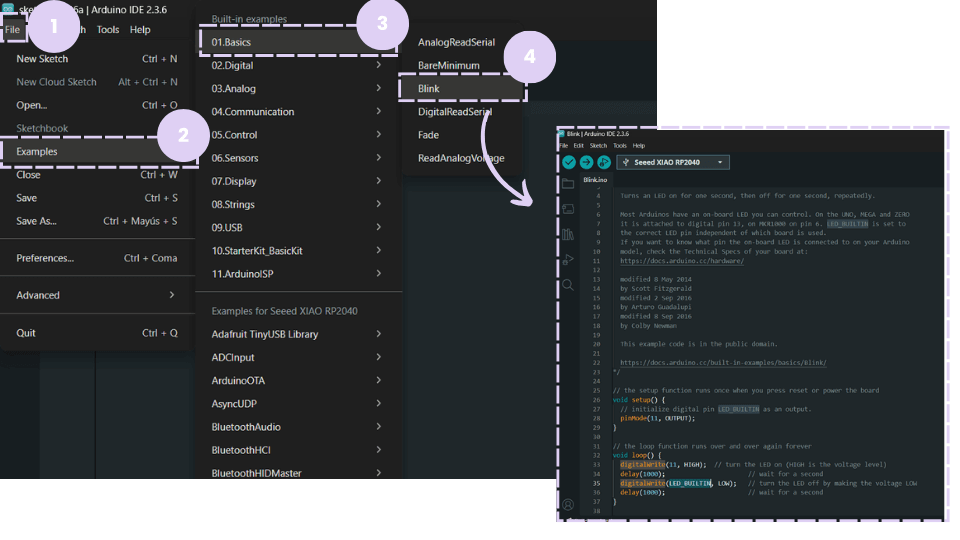Open the Library Manager sidebar icon
This screenshot has height=540, width=960.
(x=568, y=234)
